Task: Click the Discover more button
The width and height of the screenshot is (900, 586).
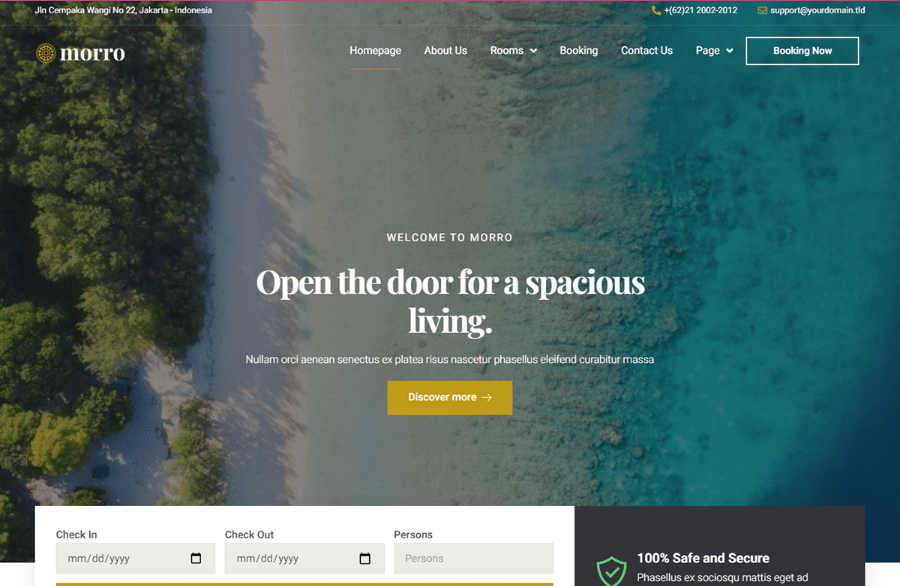Action: point(450,398)
